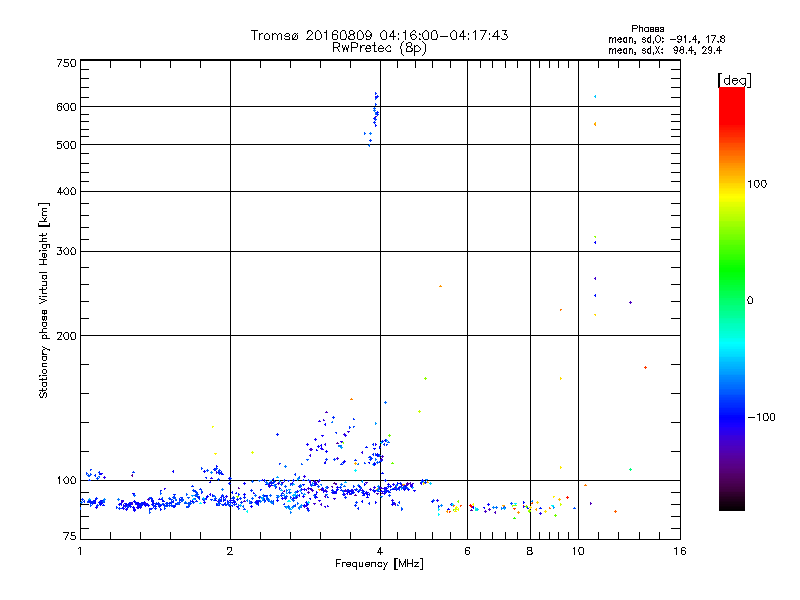
Task: Click the 'mean, sd,X: 98.4, 29.4' statistic line
Action: pos(665,50)
